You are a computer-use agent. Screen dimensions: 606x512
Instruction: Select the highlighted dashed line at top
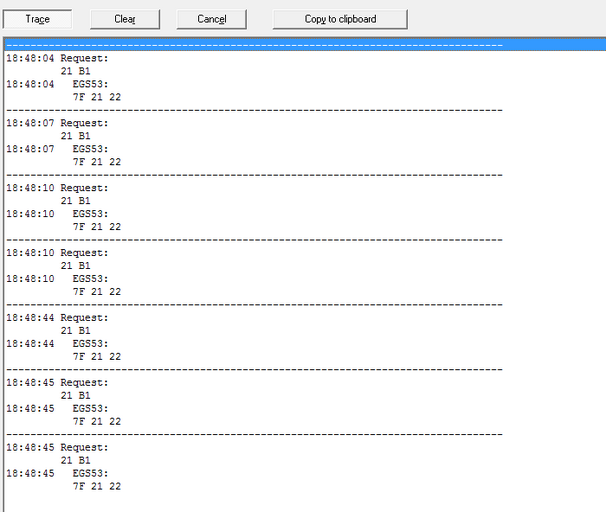305,45
